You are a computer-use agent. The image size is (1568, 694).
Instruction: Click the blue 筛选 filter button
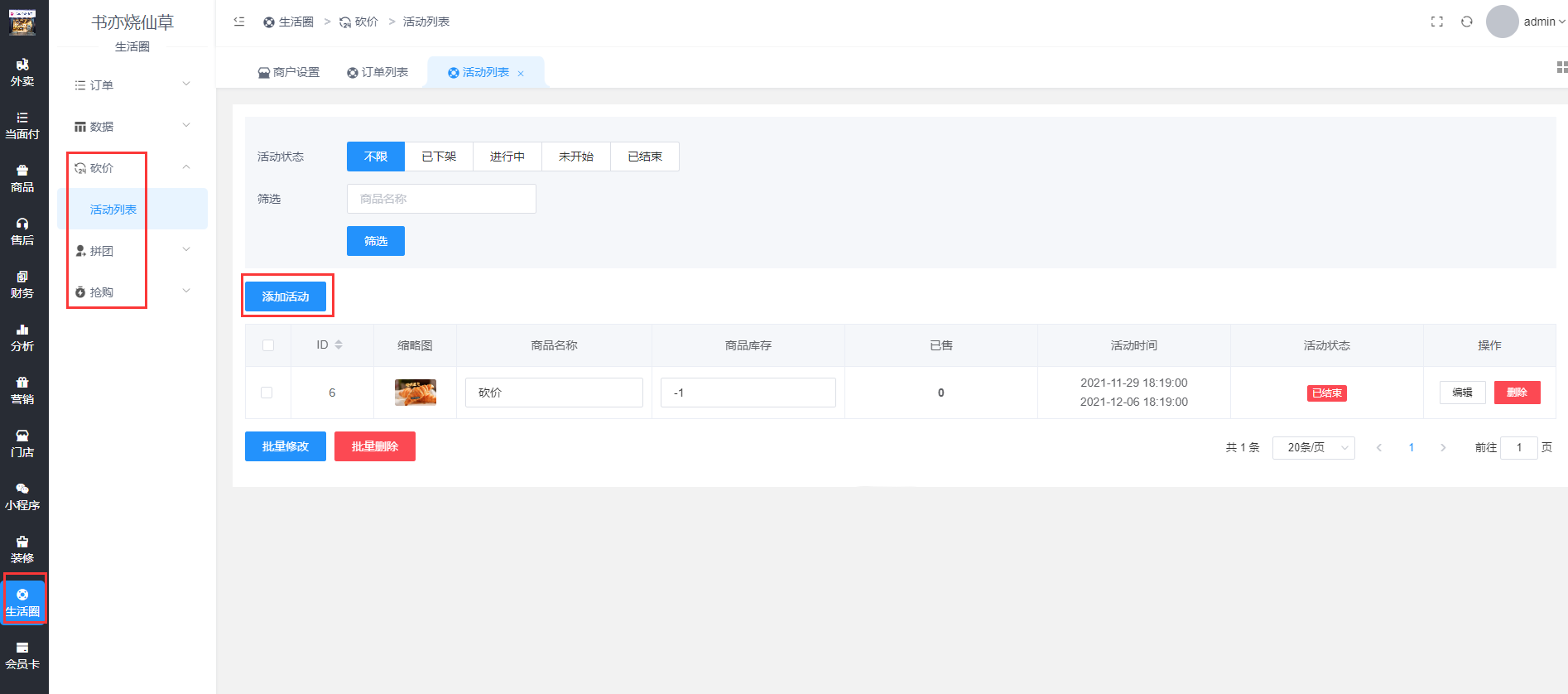click(x=376, y=241)
